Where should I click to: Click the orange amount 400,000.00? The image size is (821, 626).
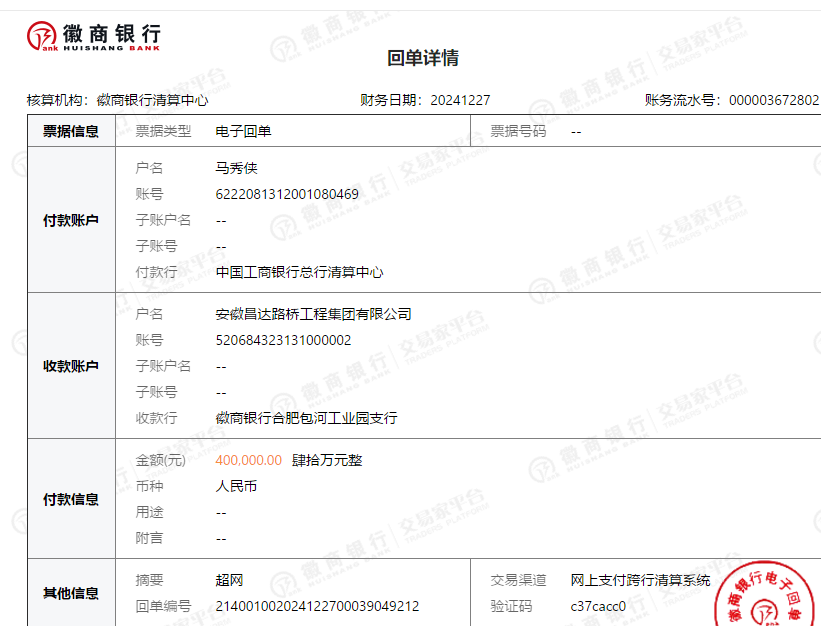(x=248, y=460)
